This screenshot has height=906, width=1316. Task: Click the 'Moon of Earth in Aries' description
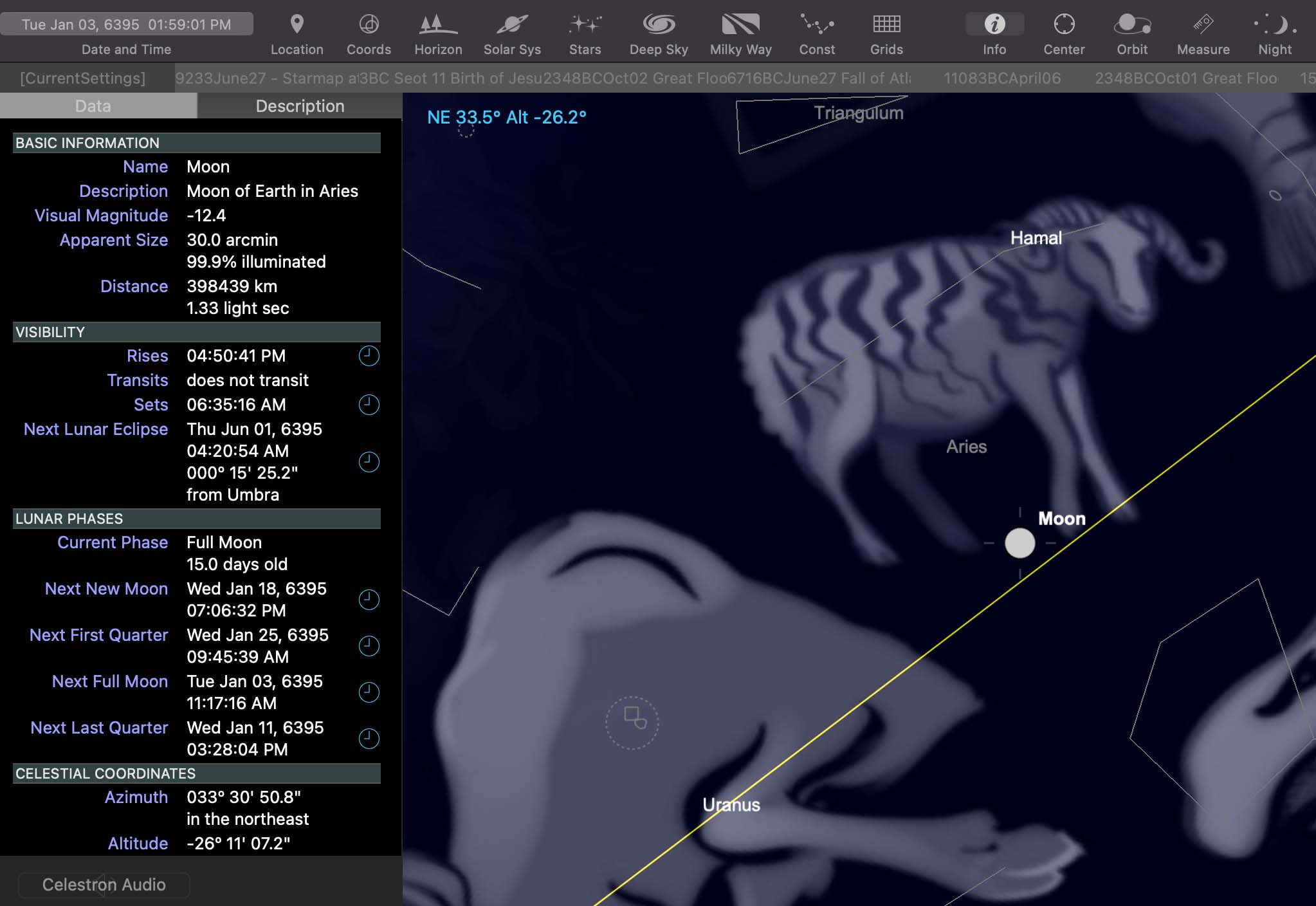[272, 191]
